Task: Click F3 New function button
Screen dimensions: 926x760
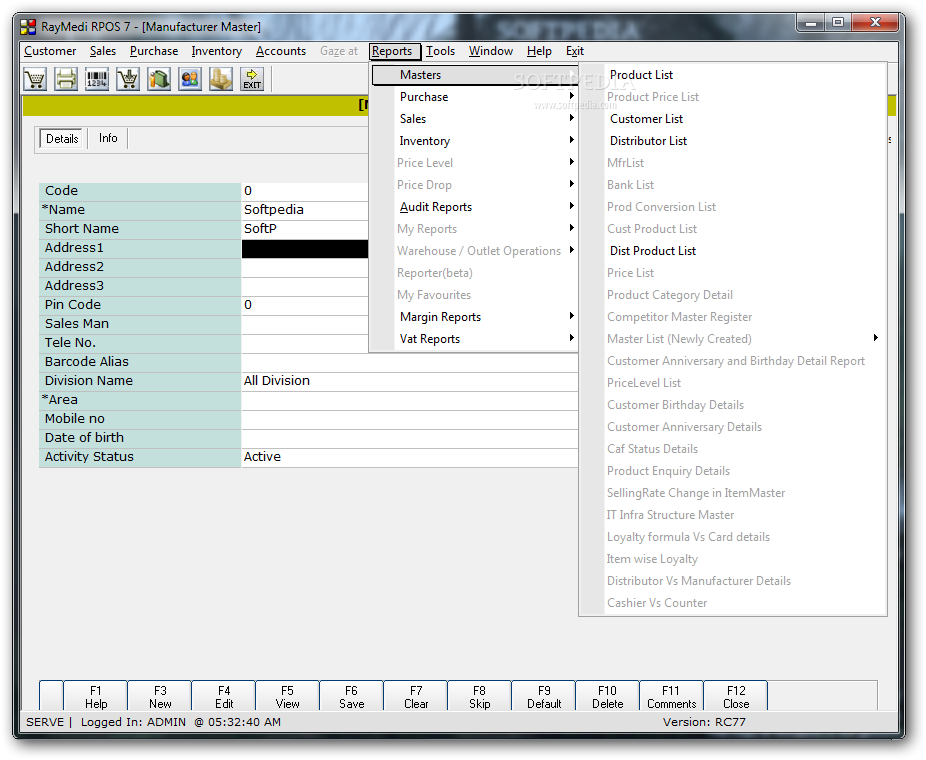Action: click(160, 697)
